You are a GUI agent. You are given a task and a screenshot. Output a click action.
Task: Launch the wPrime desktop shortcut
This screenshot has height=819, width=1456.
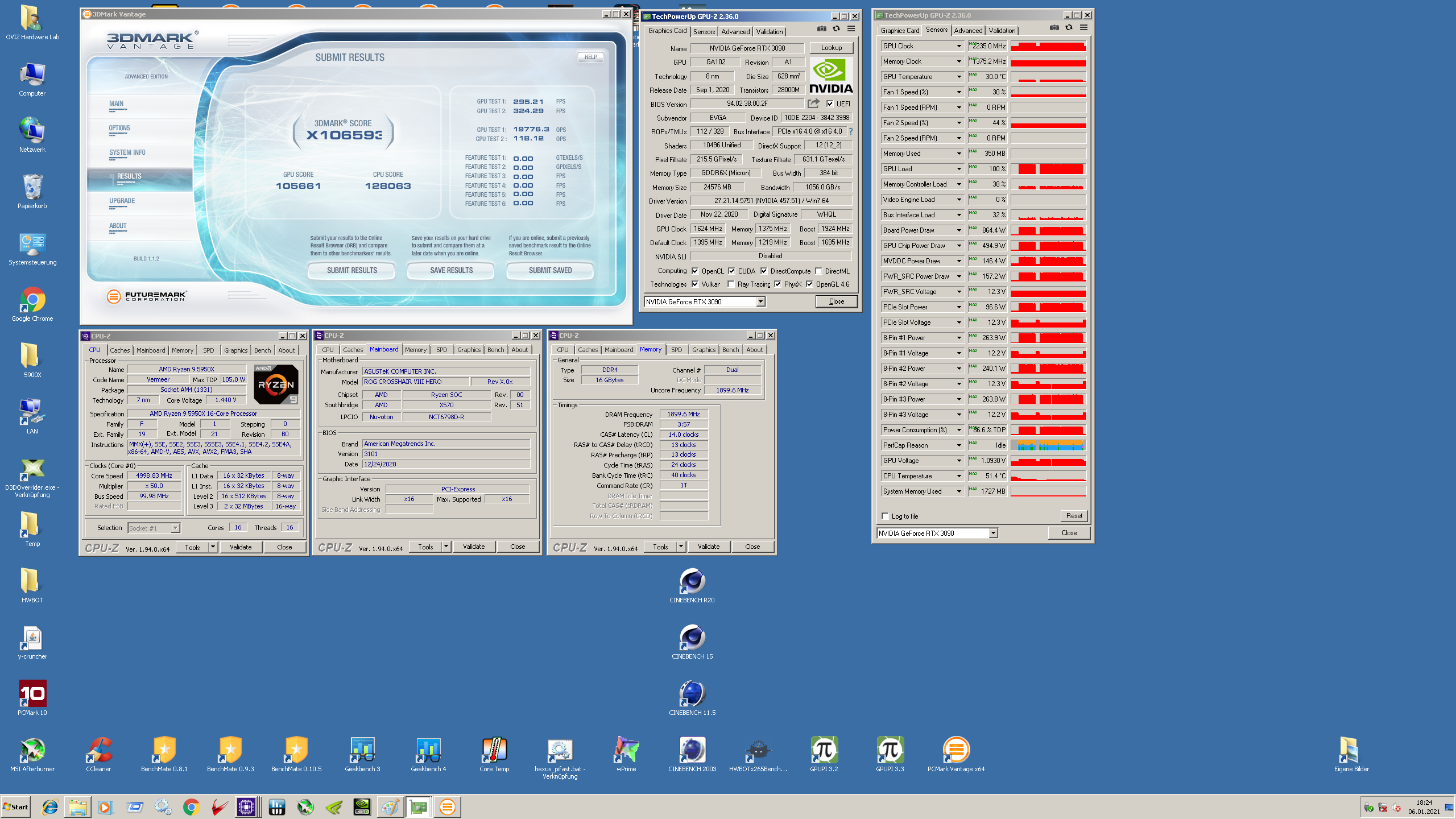coord(626,754)
